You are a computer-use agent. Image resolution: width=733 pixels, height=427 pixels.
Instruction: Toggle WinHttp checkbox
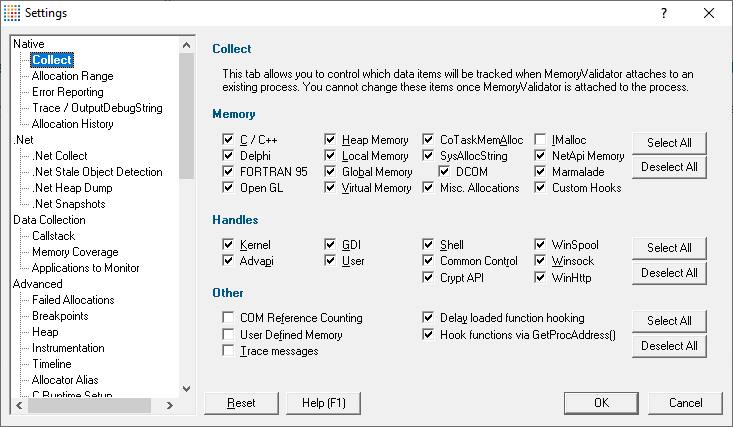540,277
